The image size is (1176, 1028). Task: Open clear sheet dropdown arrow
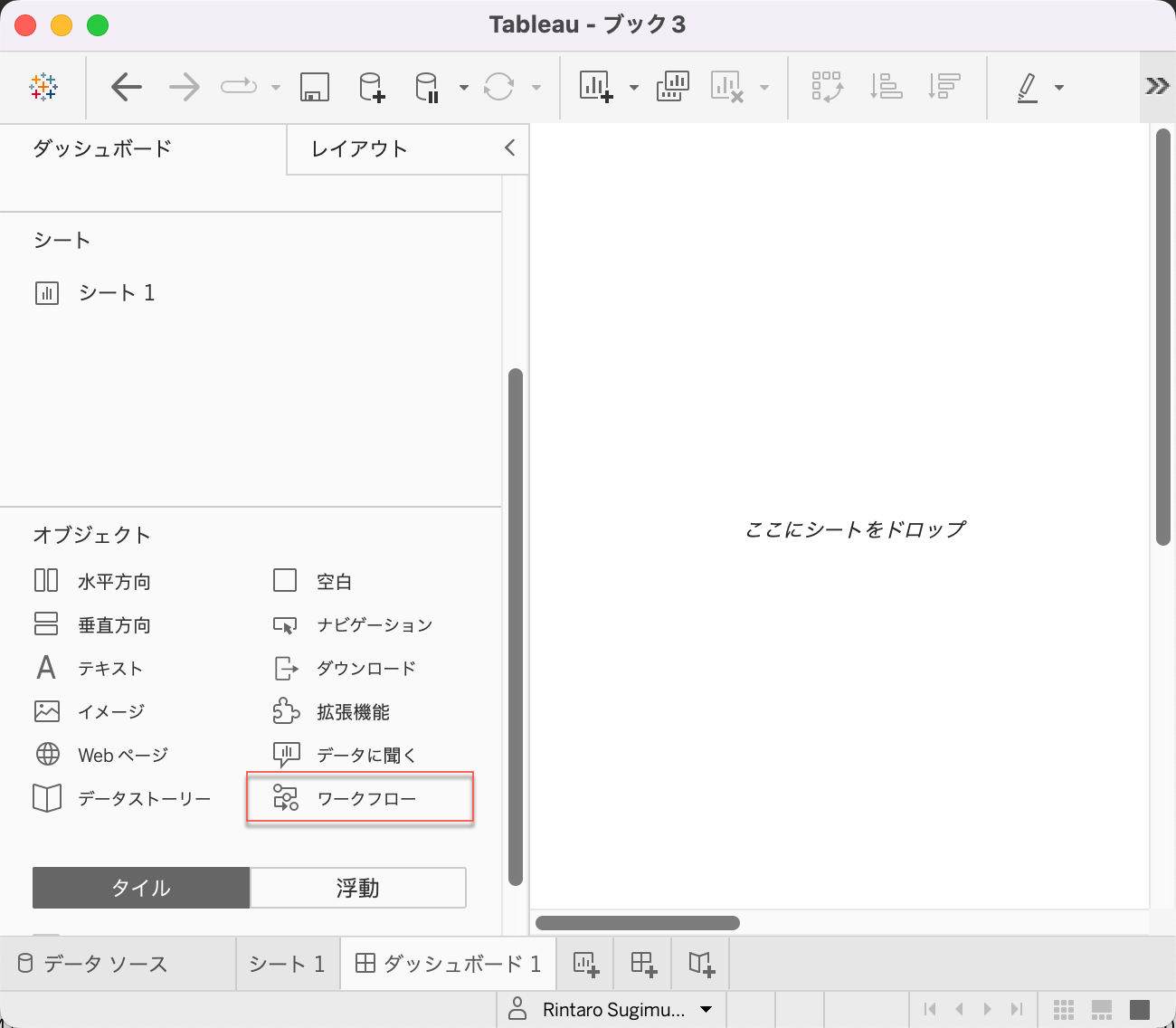[764, 88]
